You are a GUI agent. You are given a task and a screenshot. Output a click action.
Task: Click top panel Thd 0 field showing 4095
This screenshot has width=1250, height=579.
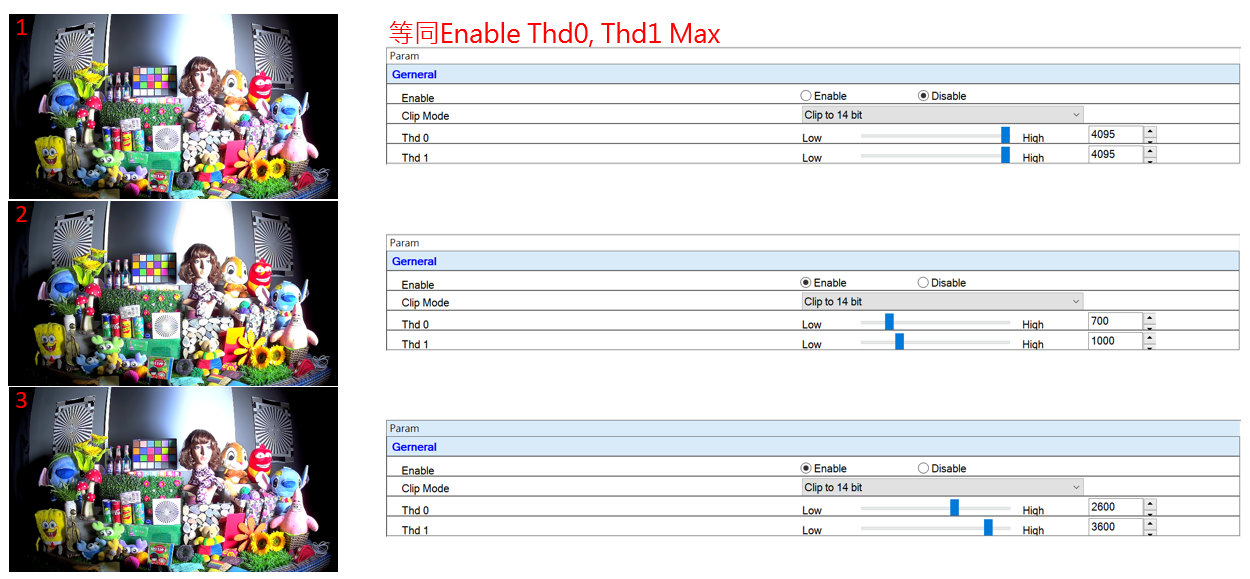point(1114,134)
